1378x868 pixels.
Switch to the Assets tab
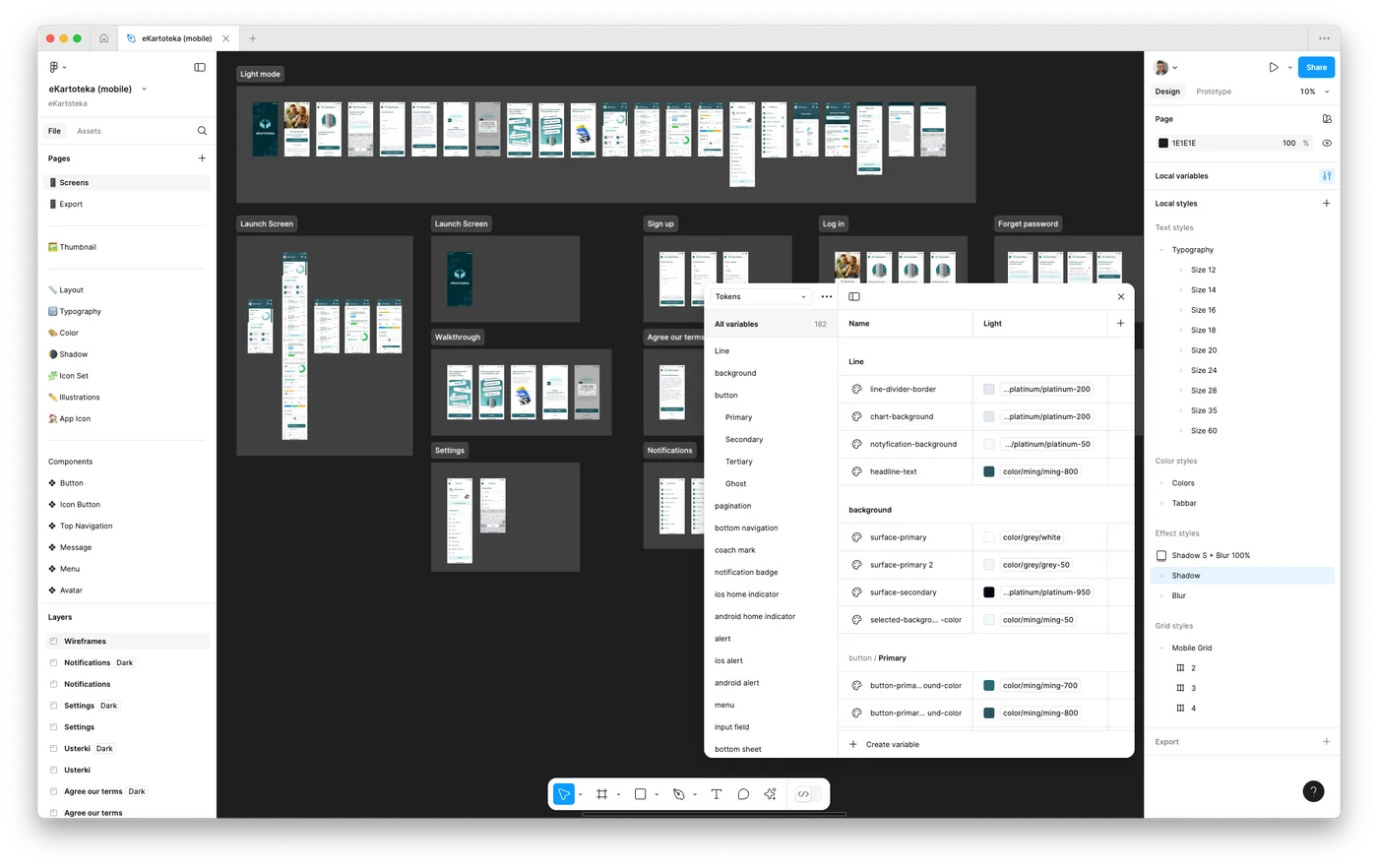coord(89,131)
